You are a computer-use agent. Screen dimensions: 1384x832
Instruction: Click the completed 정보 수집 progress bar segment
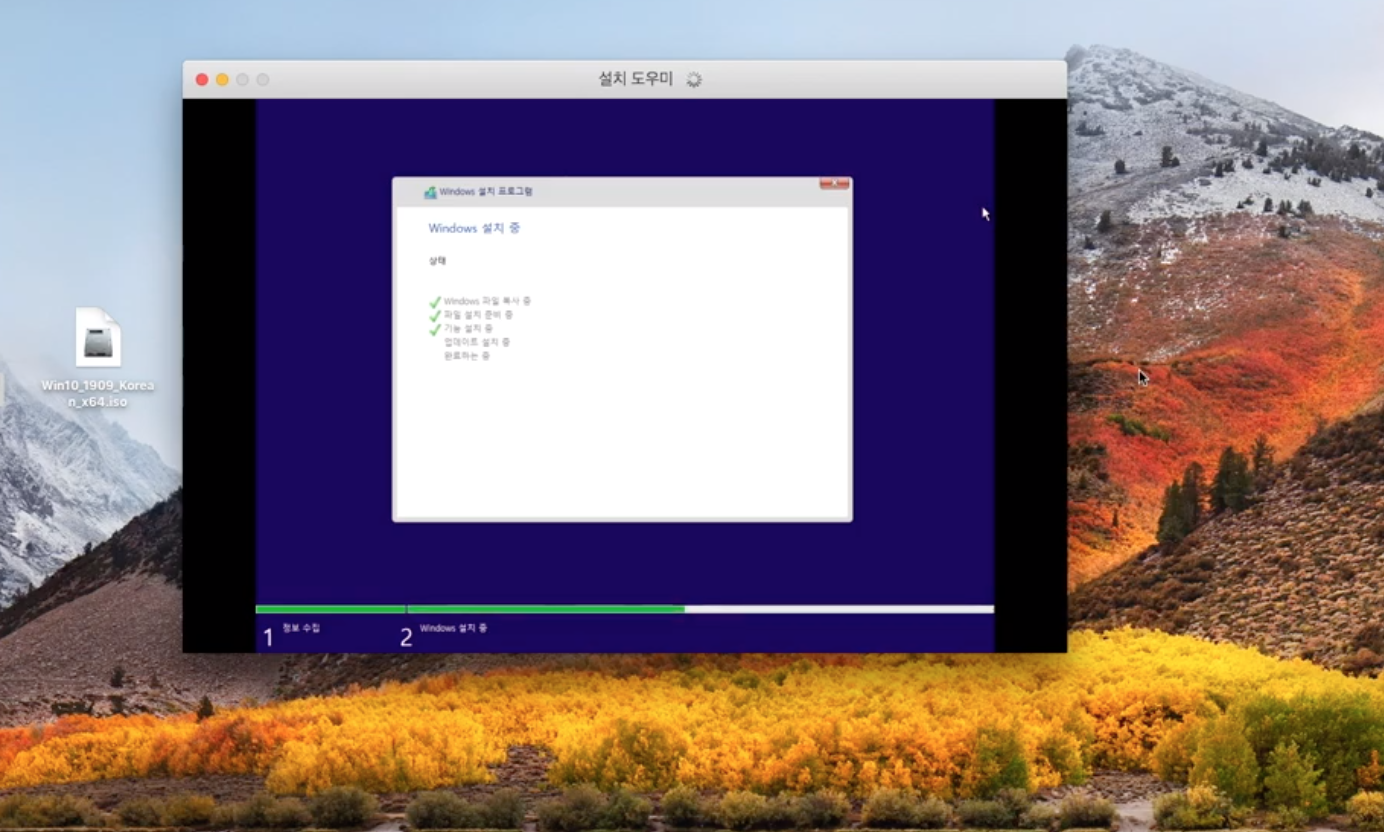click(330, 609)
